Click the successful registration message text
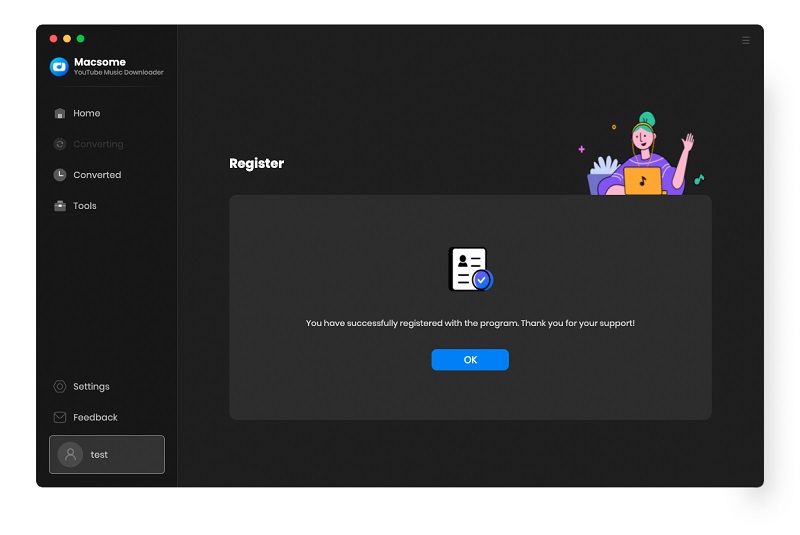 coord(470,323)
